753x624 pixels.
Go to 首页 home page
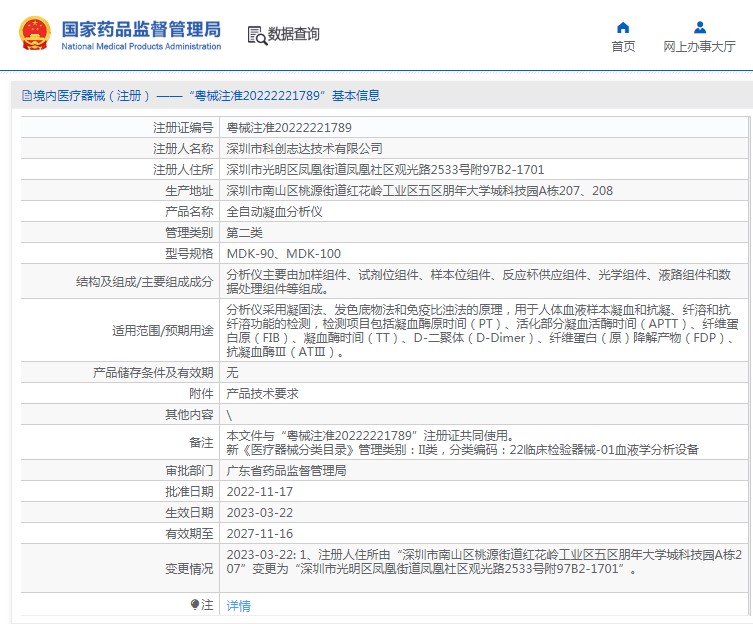(623, 47)
